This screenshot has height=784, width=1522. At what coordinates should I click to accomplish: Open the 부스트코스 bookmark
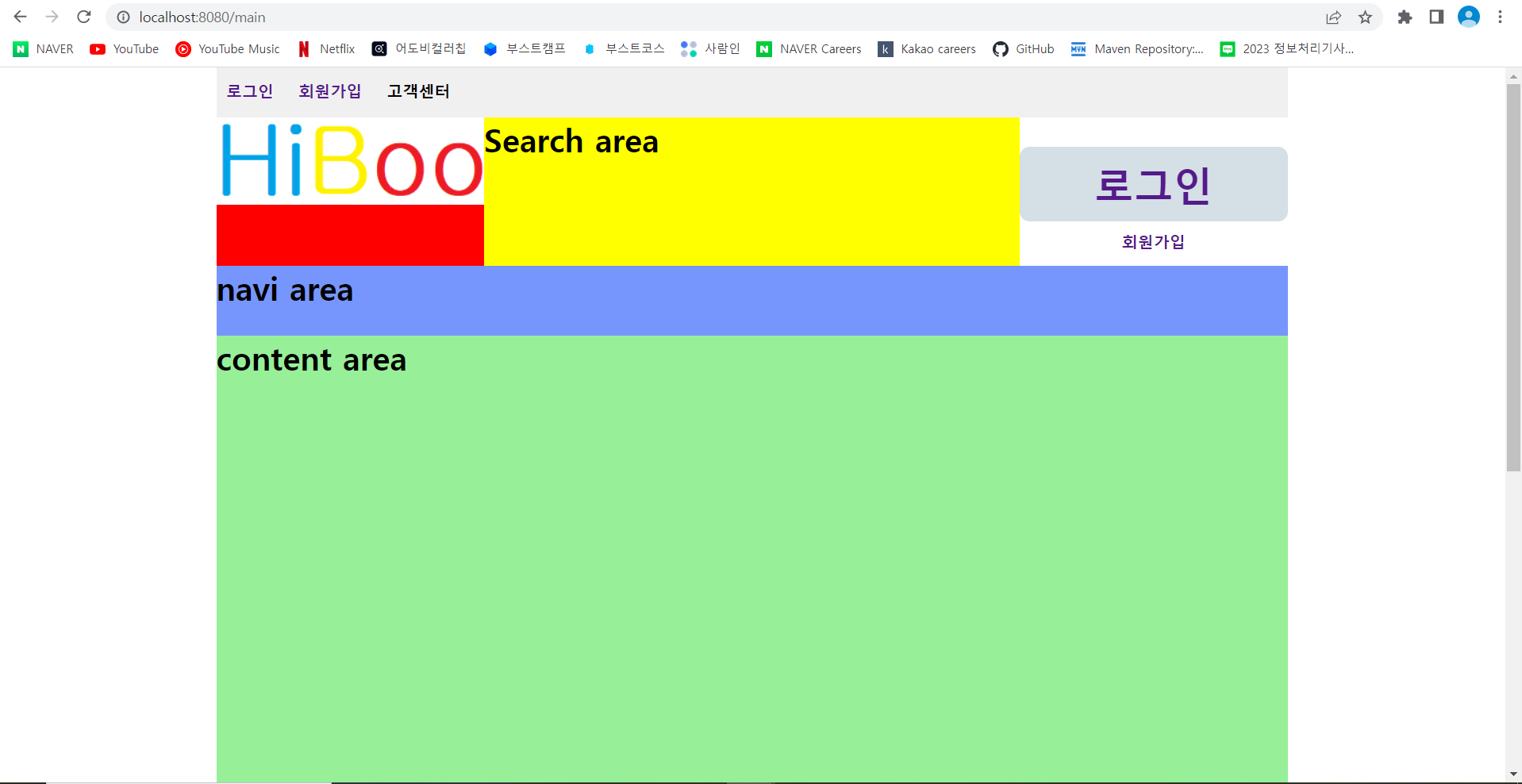[624, 49]
